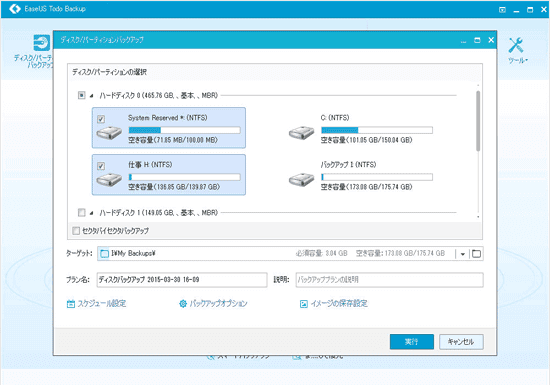Image resolution: width=550 pixels, height=385 pixels.
Task: Click バックアップ I: usage progress bar
Action: tap(377, 177)
